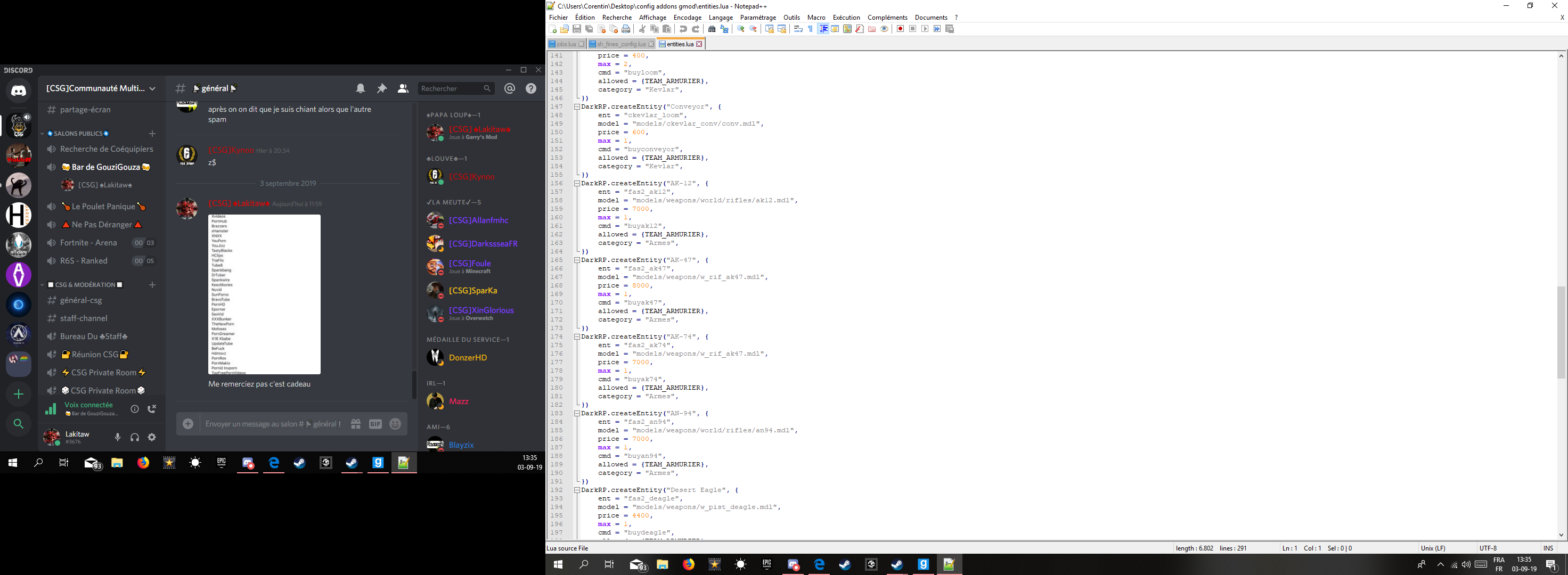Open Find with the binoculars icon
Viewport: 1568px width, 575px height.
(x=712, y=29)
